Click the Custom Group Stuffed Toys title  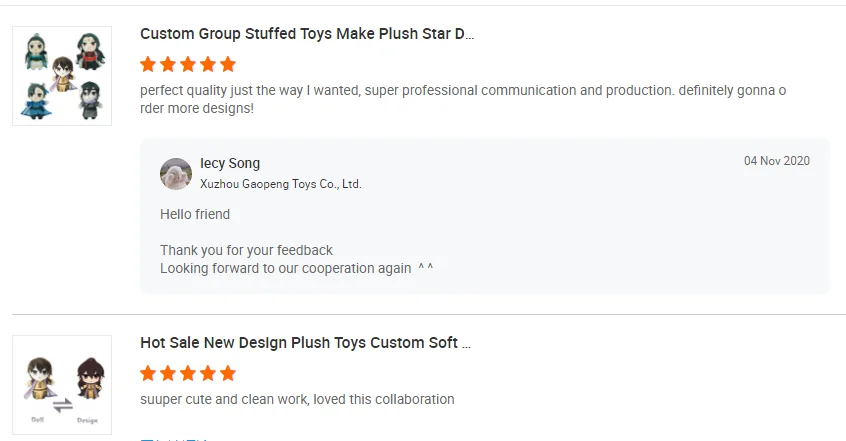click(306, 34)
